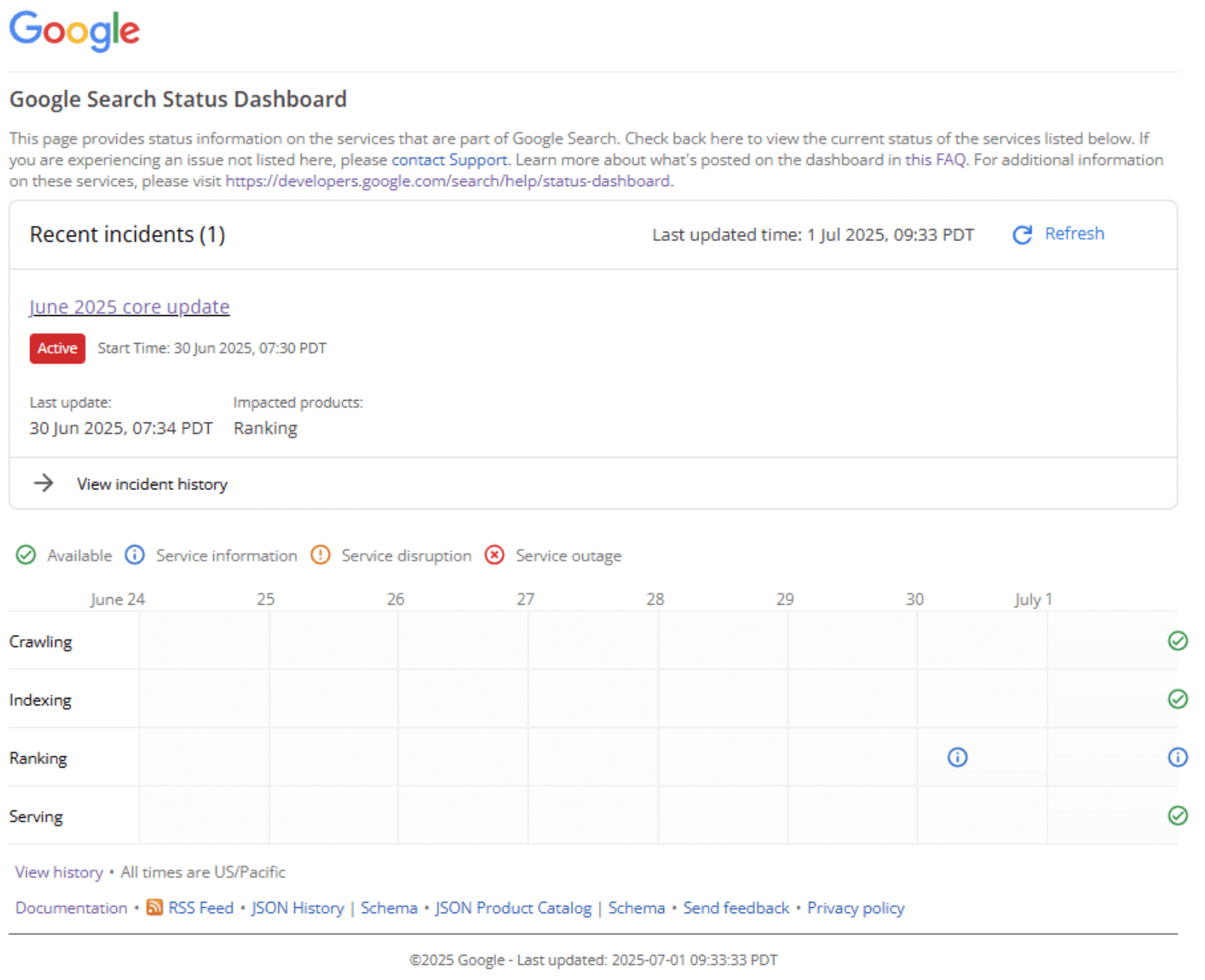The image size is (1205, 980).
Task: Click the Ranking row label in the grid
Action: pyautogui.click(x=38, y=759)
